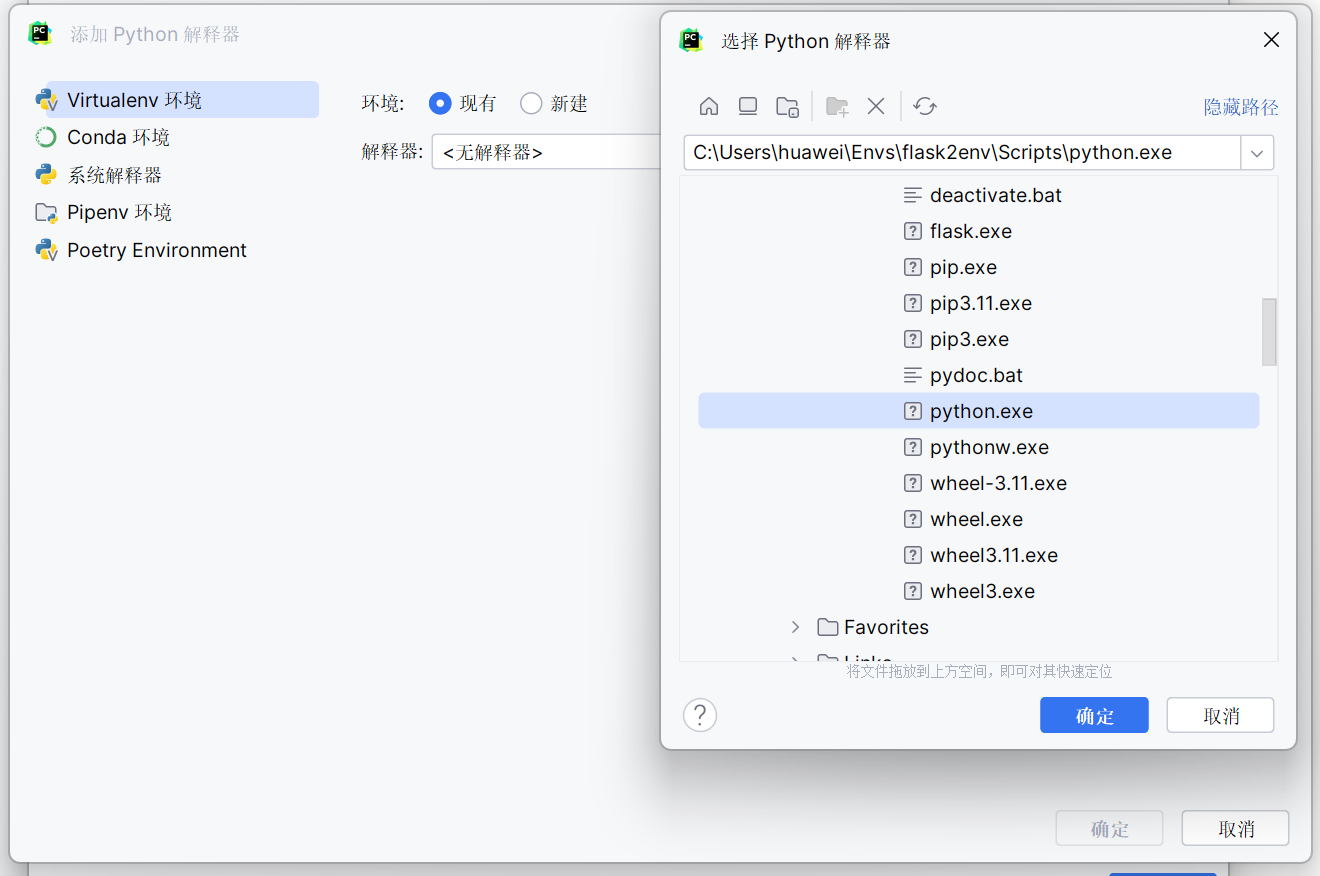This screenshot has height=876, width=1320.
Task: Open the help question mark button
Action: [700, 715]
